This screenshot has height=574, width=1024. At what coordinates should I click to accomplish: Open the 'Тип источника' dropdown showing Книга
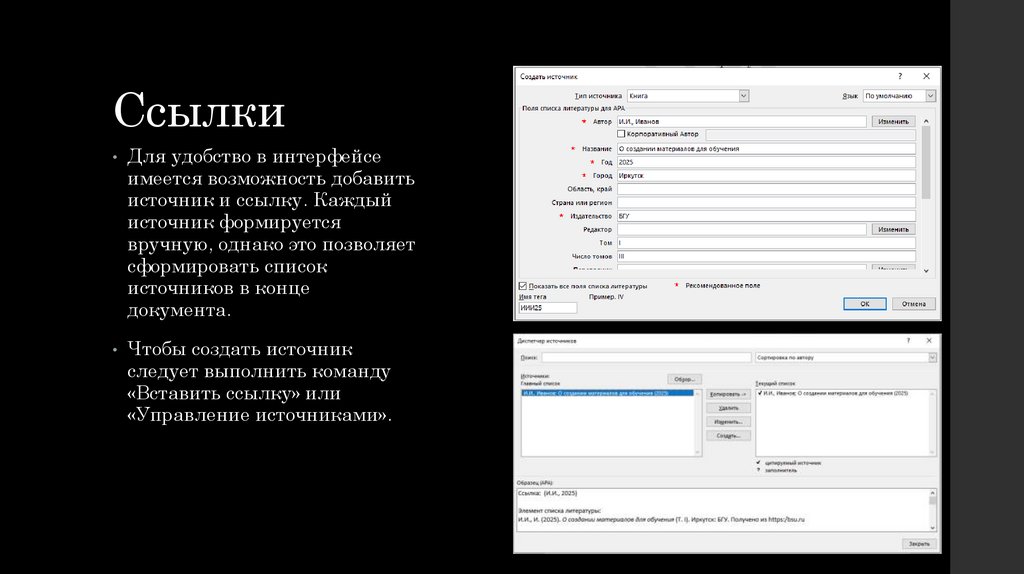point(688,96)
